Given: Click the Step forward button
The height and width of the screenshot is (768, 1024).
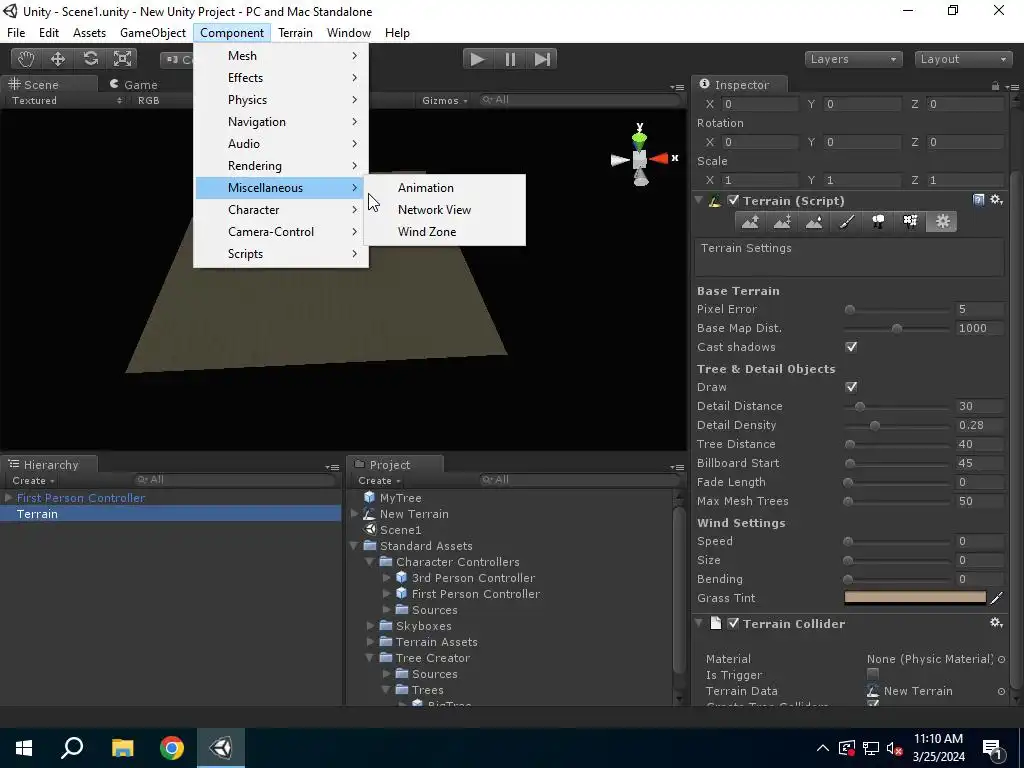Looking at the screenshot, I should (542, 59).
